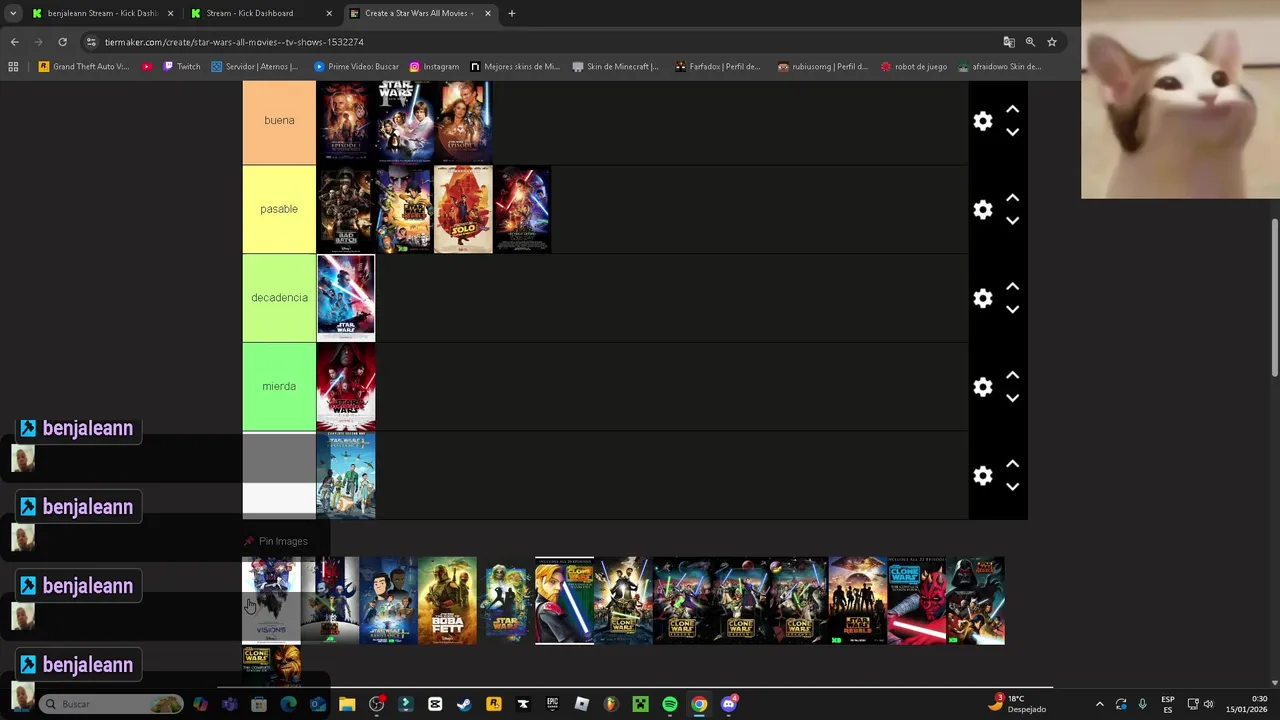Image resolution: width=1280 pixels, height=720 pixels.
Task: Move the buena tier up with its arrow
Action: 1012,109
